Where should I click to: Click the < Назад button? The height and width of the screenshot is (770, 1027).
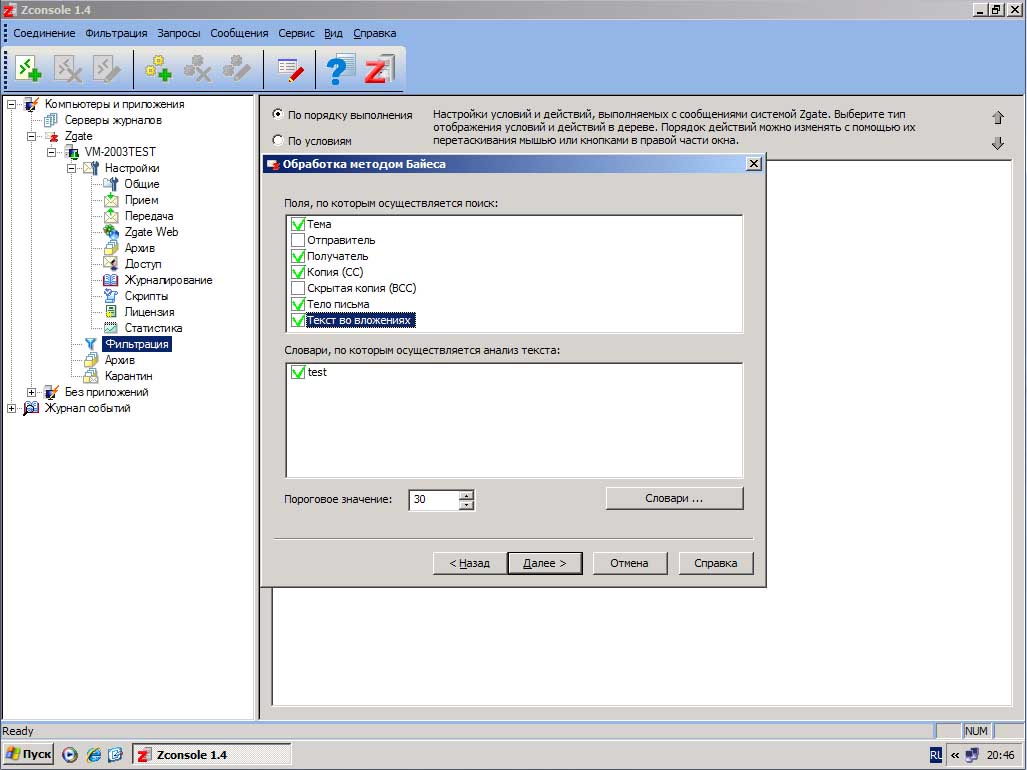point(470,563)
